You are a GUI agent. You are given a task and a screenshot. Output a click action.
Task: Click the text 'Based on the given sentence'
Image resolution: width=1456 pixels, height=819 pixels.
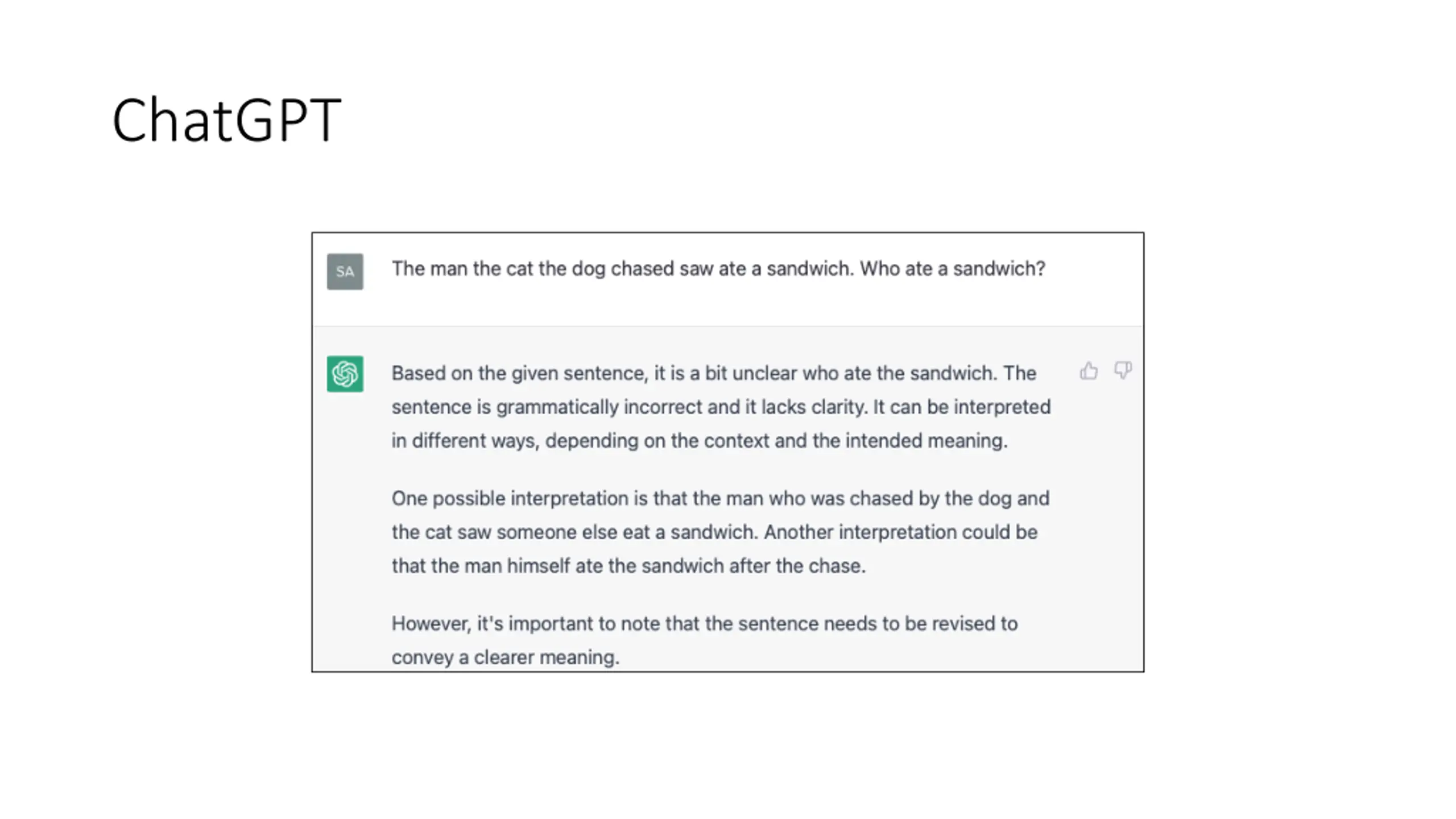coord(519,374)
